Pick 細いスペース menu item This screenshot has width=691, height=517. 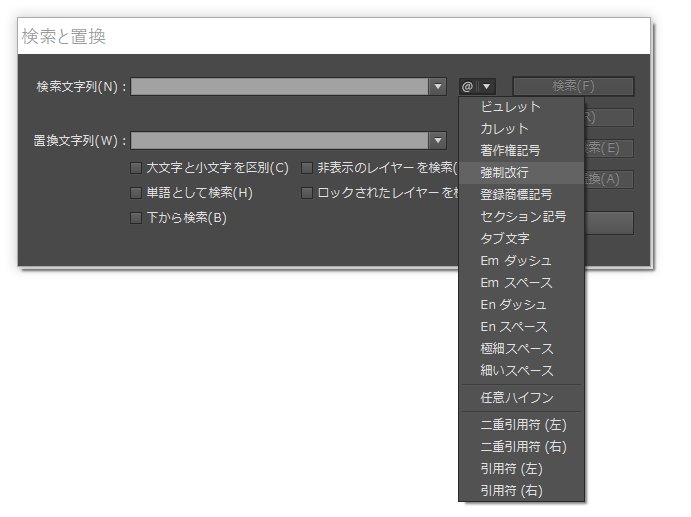click(522, 371)
